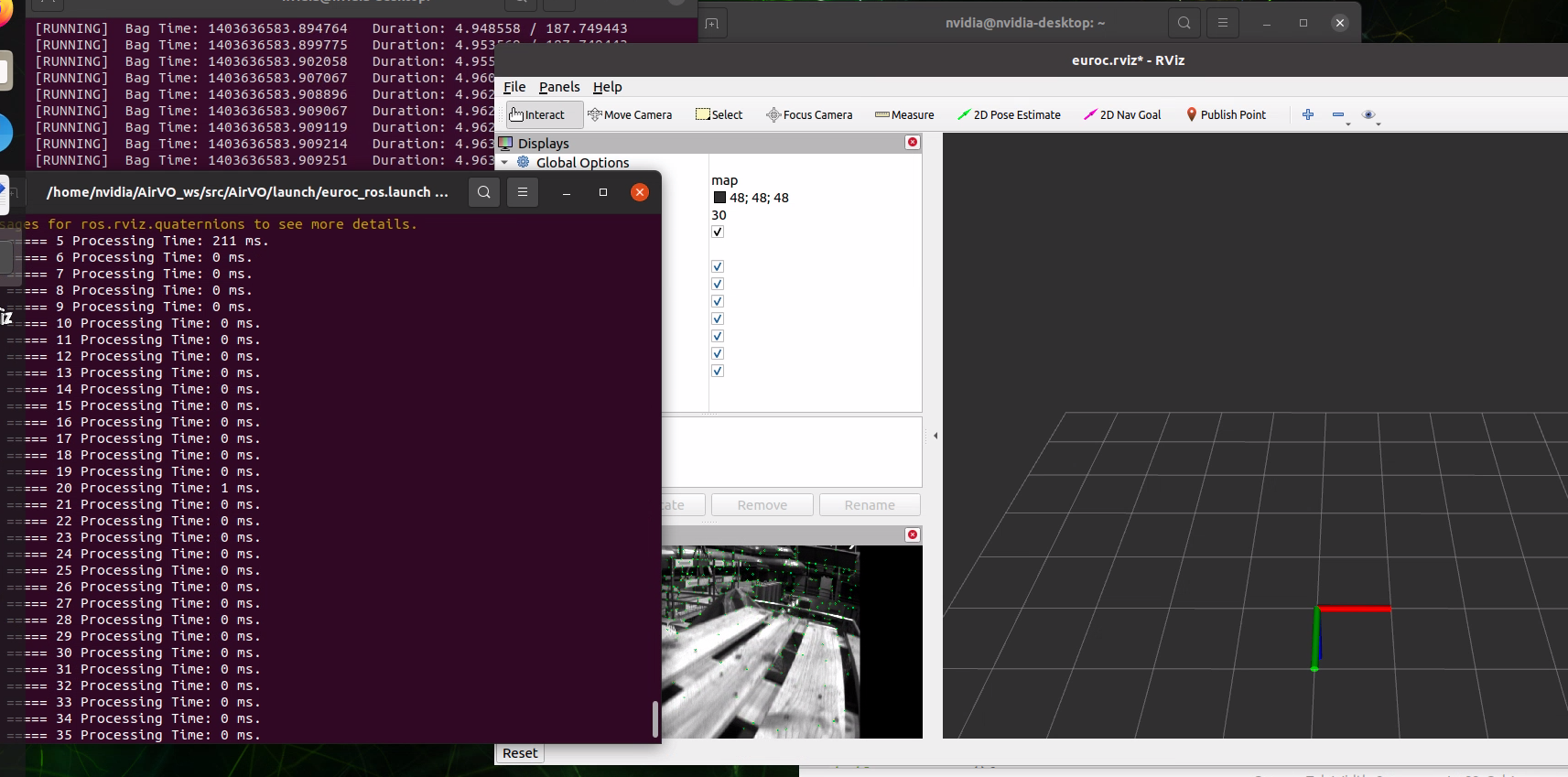Viewport: 1568px width, 777px height.
Task: Activate the Focus Camera tool
Action: coord(809,114)
